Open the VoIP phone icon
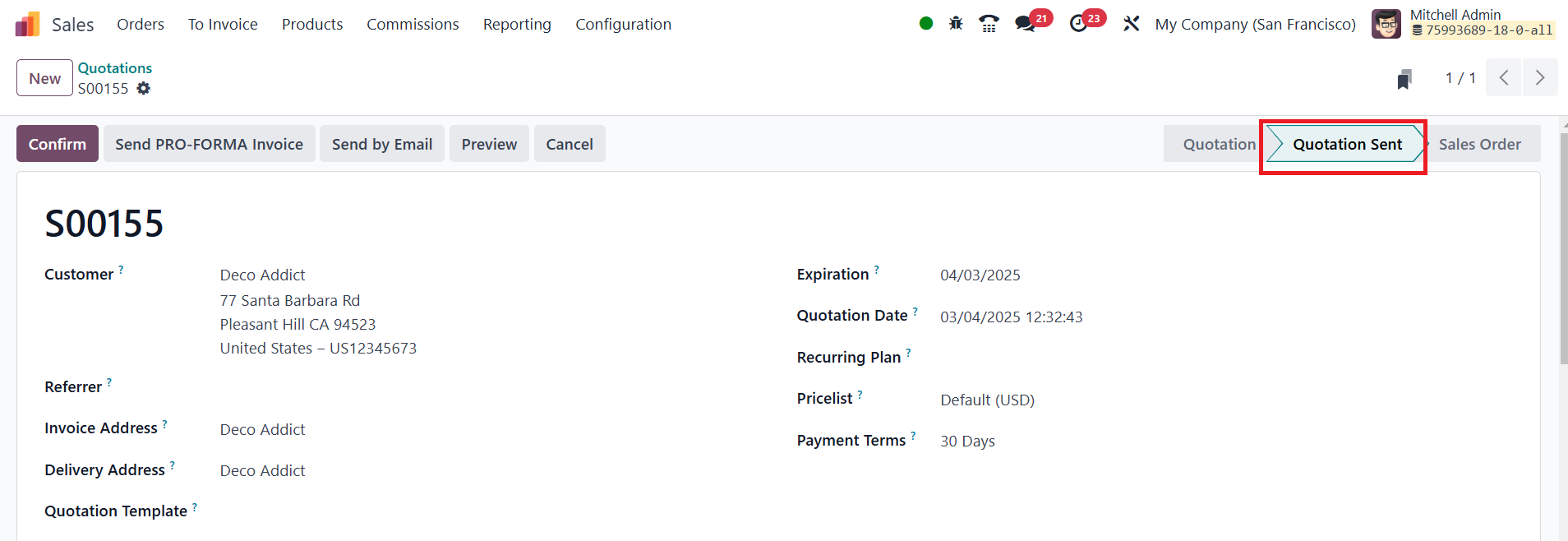The height and width of the screenshot is (541, 1568). [x=989, y=24]
